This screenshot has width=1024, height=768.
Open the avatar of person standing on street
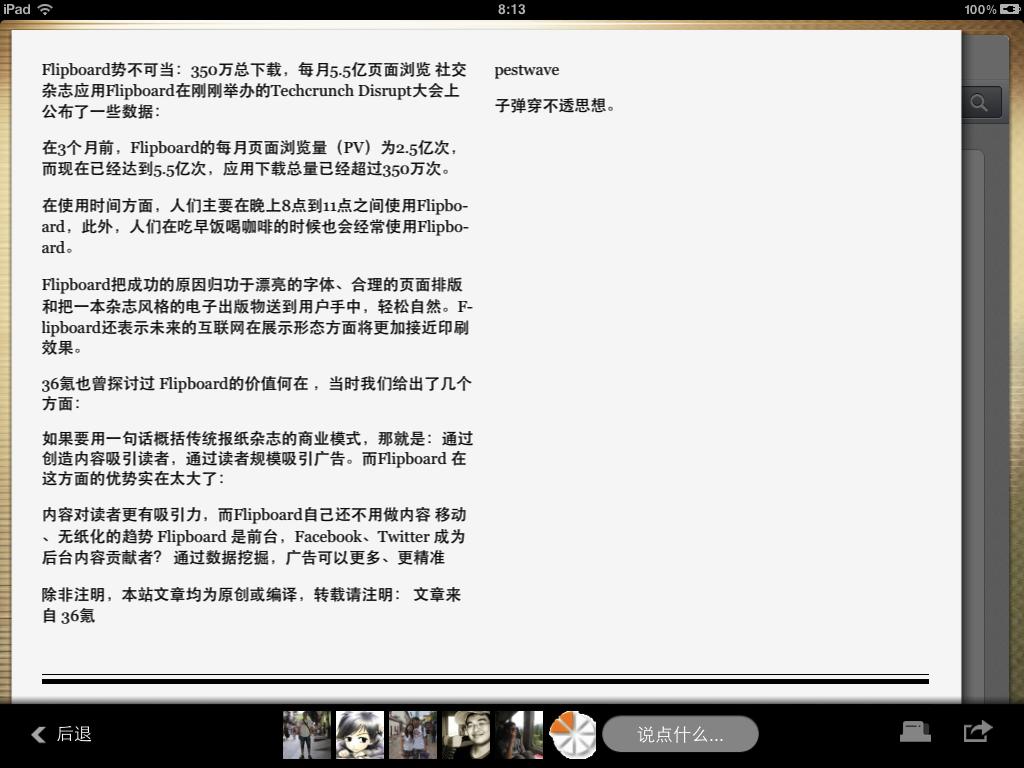pyautogui.click(x=307, y=735)
